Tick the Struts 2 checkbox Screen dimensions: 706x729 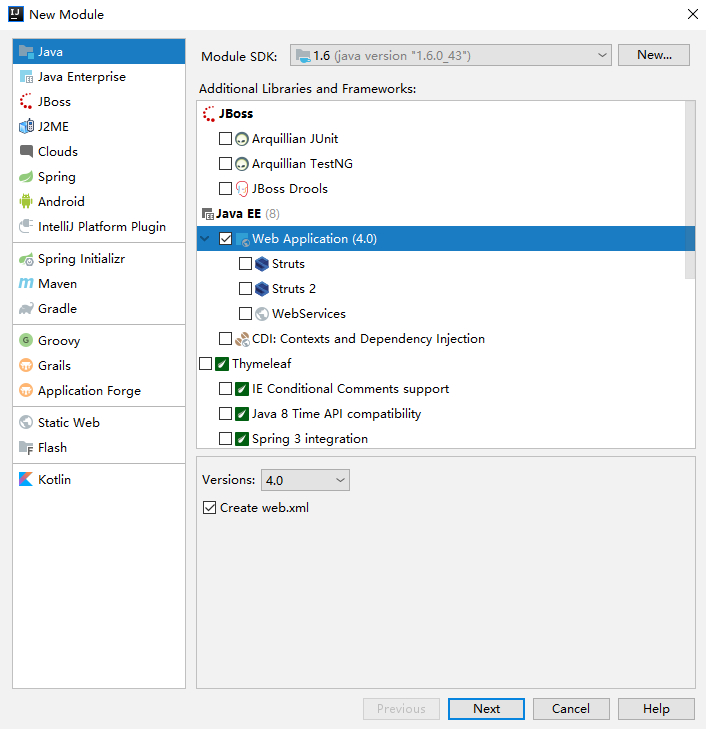tap(245, 289)
